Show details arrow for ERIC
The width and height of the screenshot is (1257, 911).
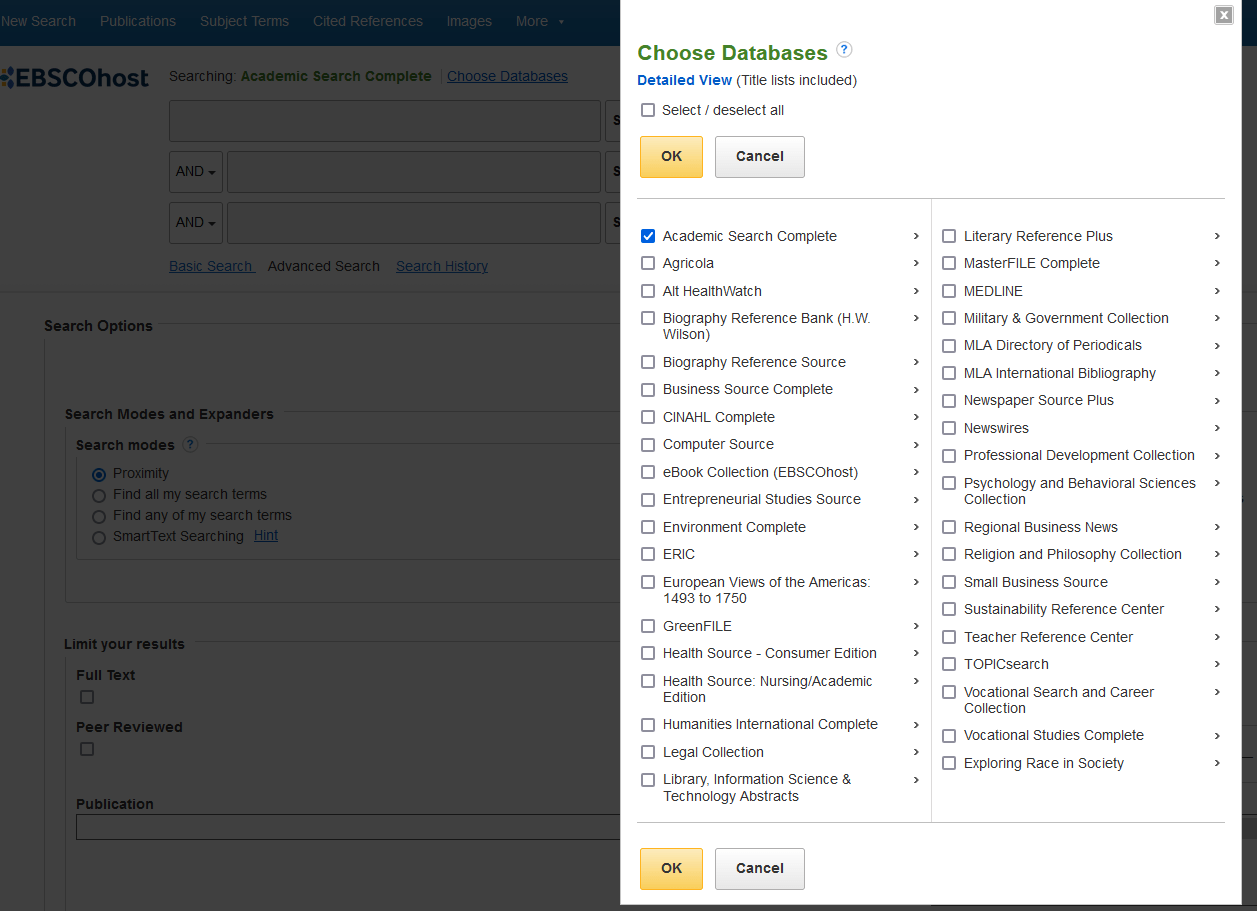pos(916,554)
